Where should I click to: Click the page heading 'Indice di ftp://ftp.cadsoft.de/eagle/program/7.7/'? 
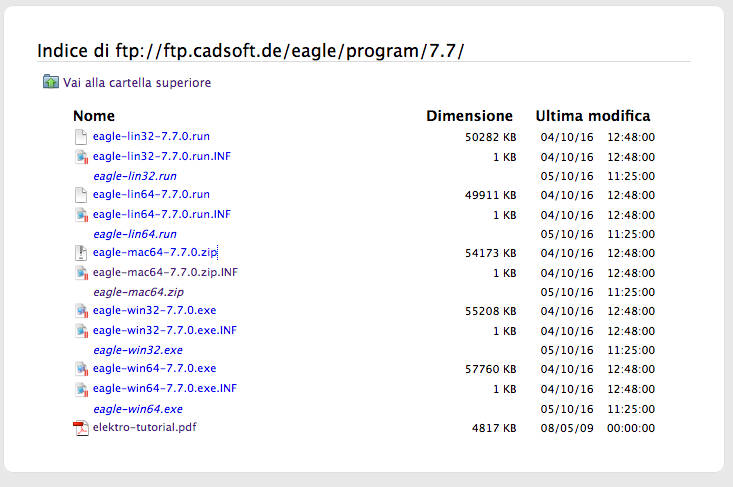[251, 51]
